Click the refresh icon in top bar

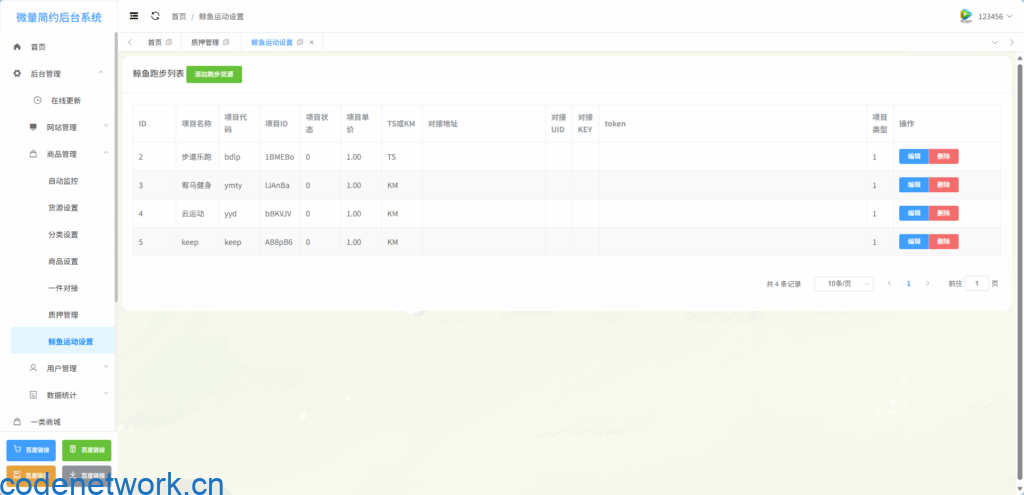point(155,16)
